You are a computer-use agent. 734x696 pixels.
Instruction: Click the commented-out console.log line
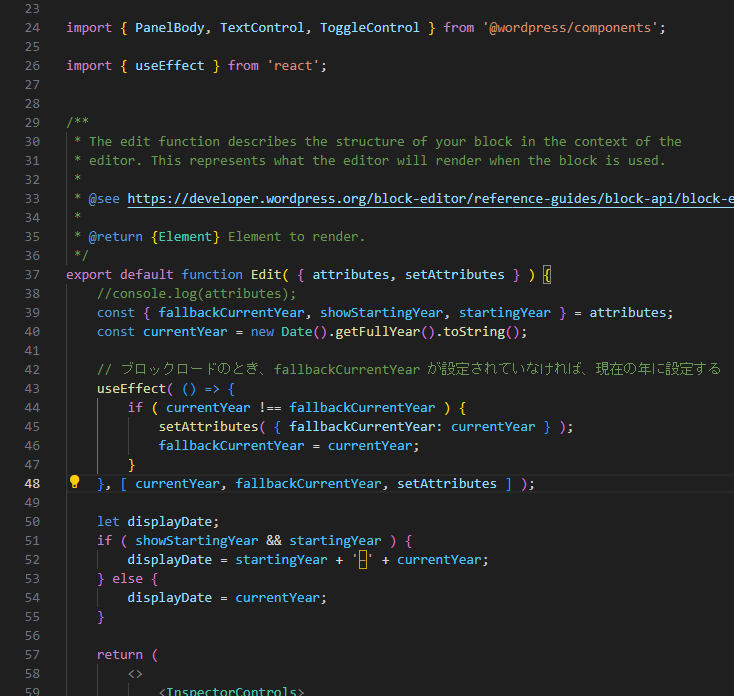(196, 293)
